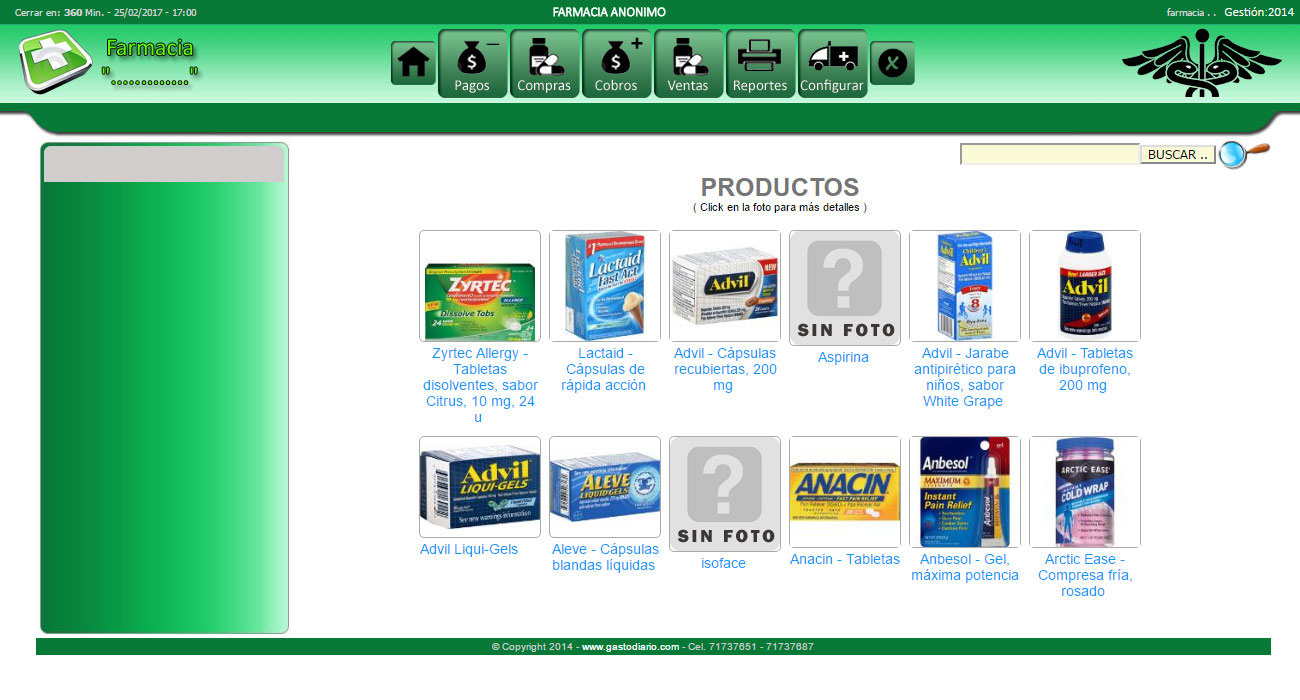
Task: Open the Arctic Ease cold wrap photo
Action: coord(1085,492)
